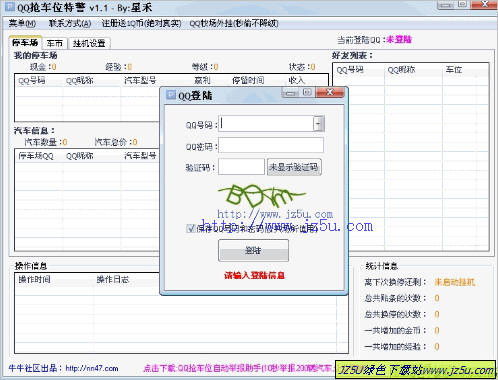Image resolution: width=498 pixels, height=380 pixels.
Task: Open the 注册送1Q币 menu item
Action: pyautogui.click(x=141, y=23)
